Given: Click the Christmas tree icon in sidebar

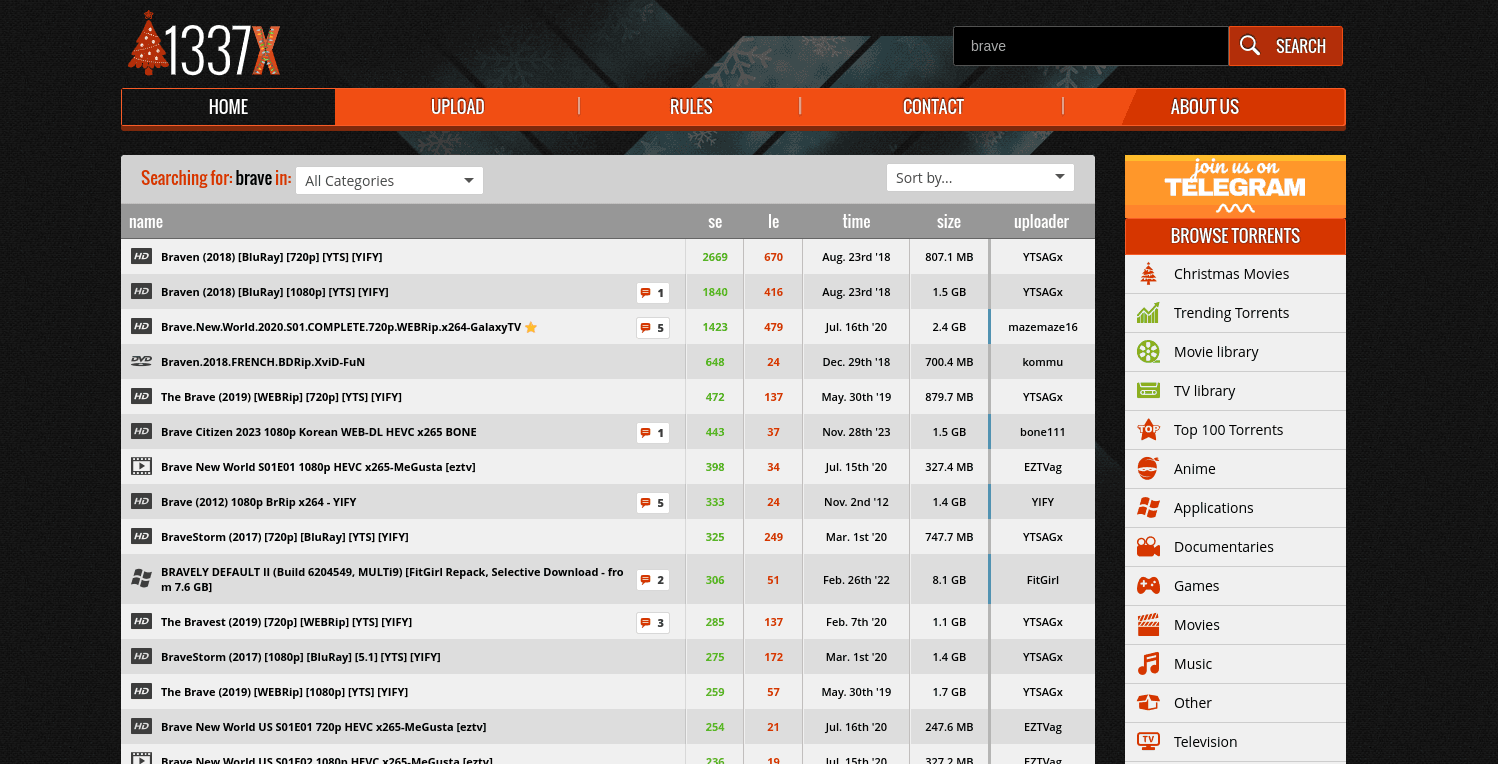Looking at the screenshot, I should 1148,274.
